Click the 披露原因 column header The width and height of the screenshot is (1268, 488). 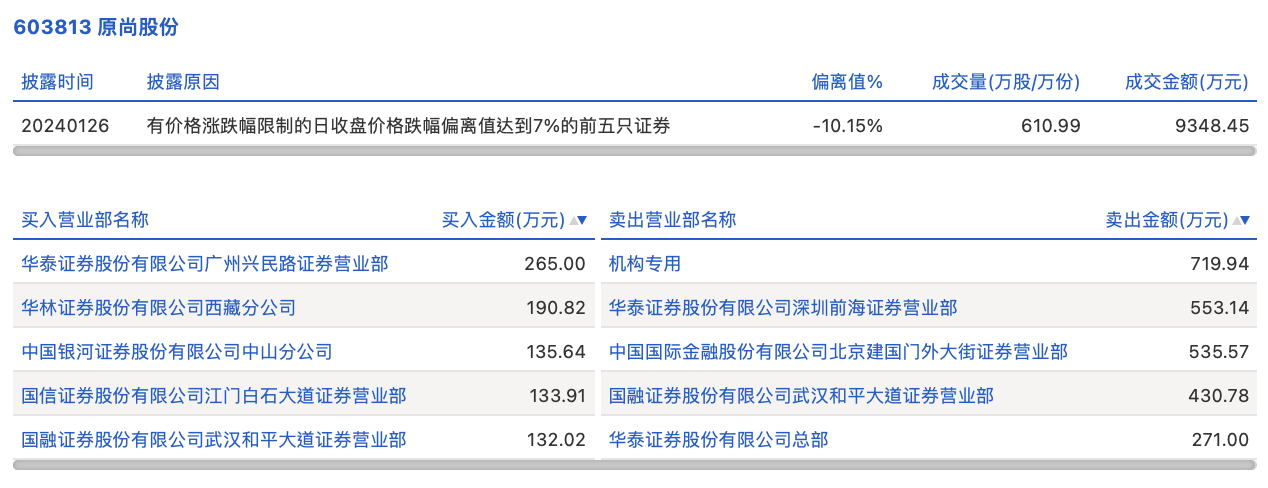pos(182,82)
